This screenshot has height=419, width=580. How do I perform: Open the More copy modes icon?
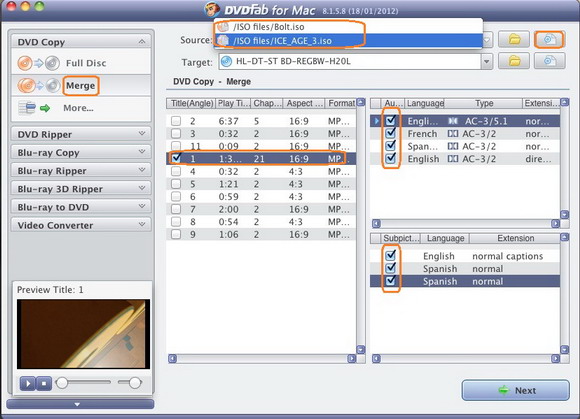pyautogui.click(x=34, y=108)
